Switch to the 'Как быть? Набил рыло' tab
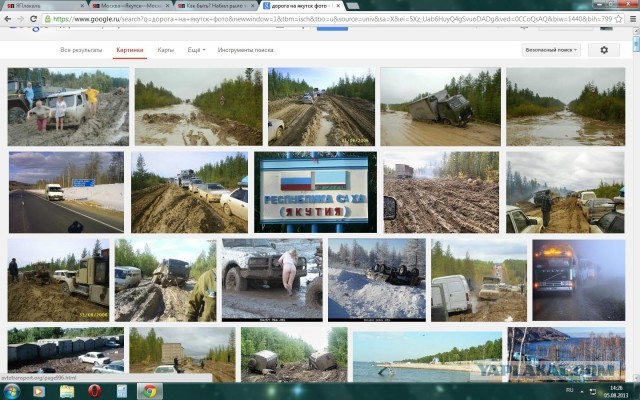Screen dimensions: 640x400 pos(216,6)
